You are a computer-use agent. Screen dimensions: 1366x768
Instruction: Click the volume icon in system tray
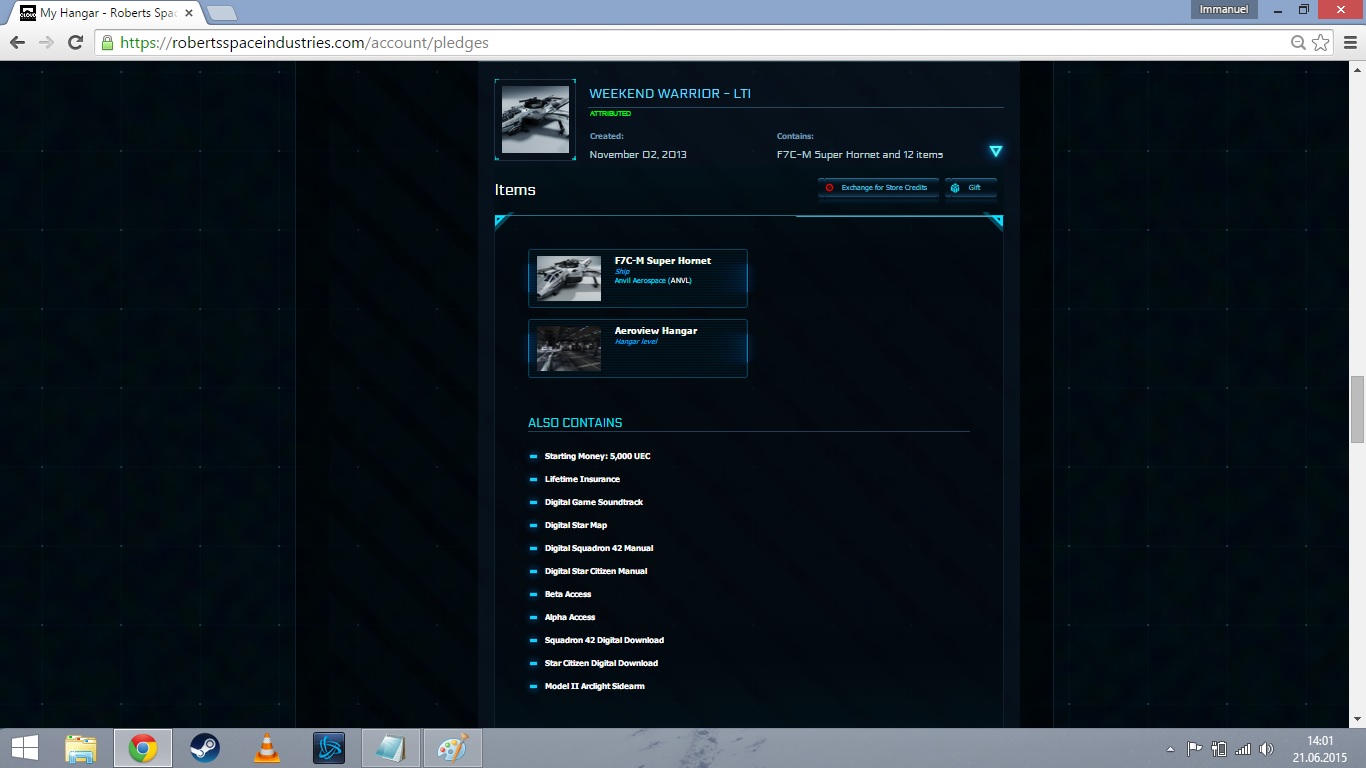pos(1266,749)
